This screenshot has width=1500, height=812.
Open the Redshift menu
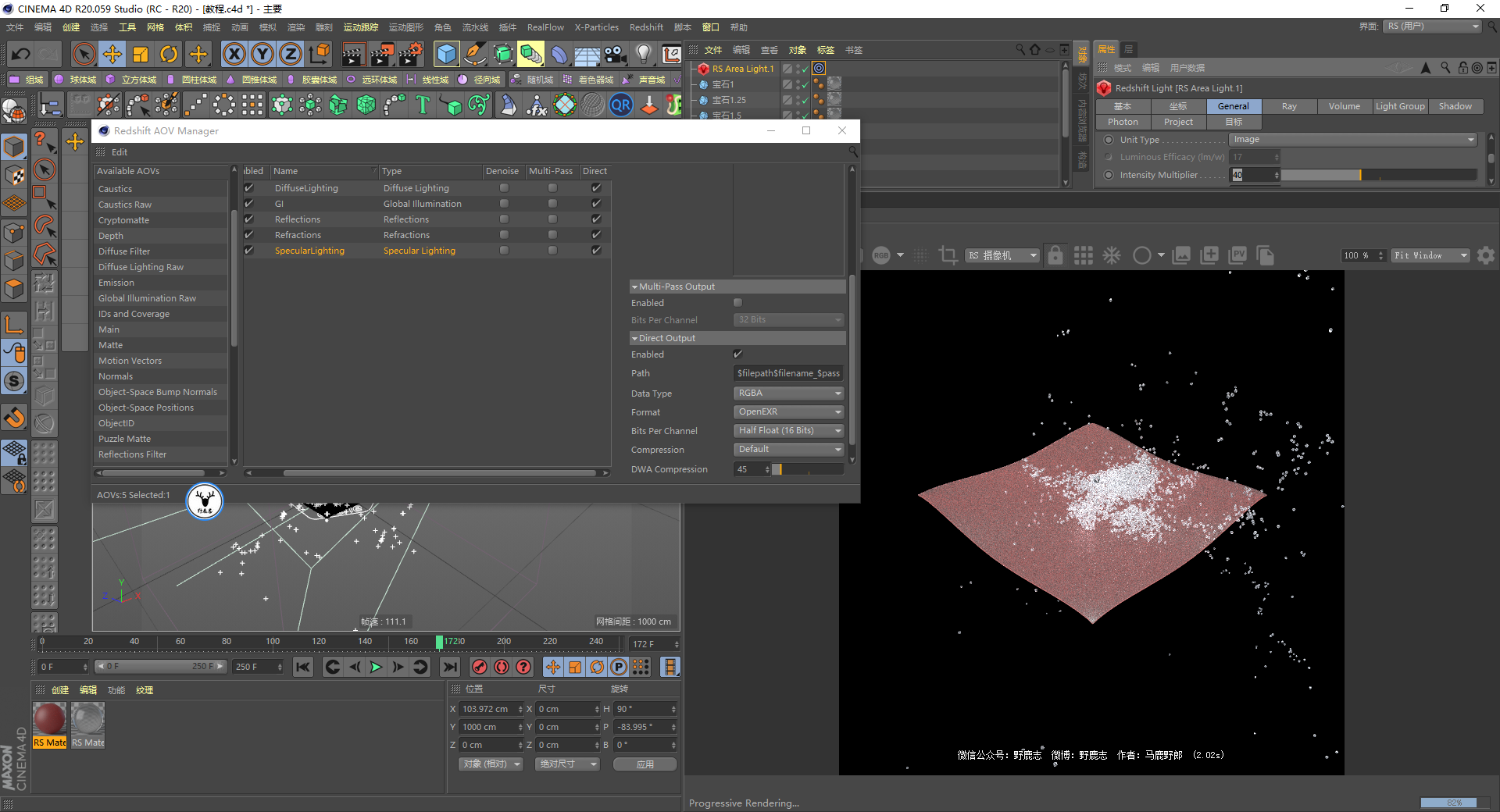646,27
